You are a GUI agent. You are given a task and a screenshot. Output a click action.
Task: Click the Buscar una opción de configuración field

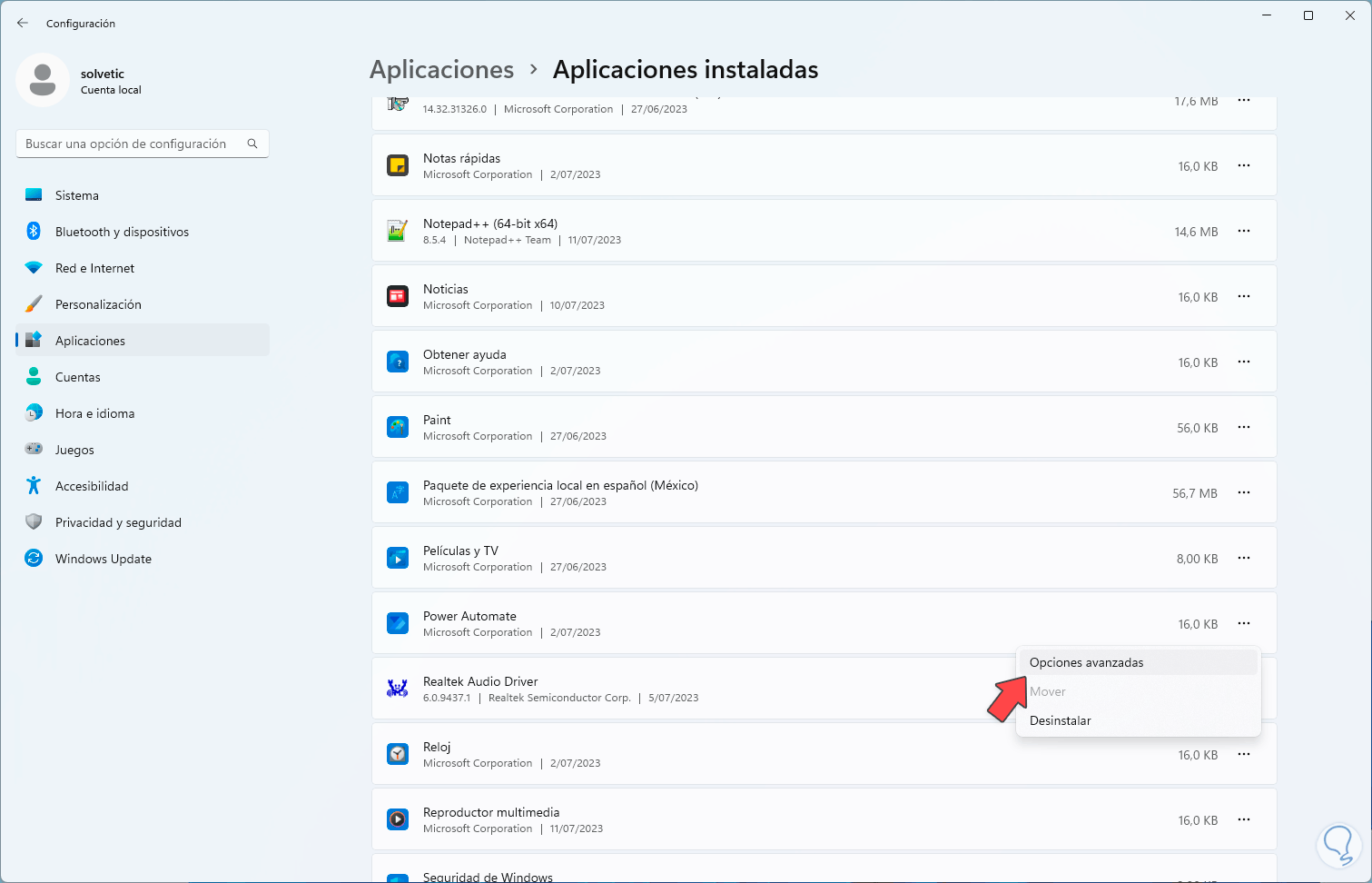pyautogui.click(x=143, y=144)
